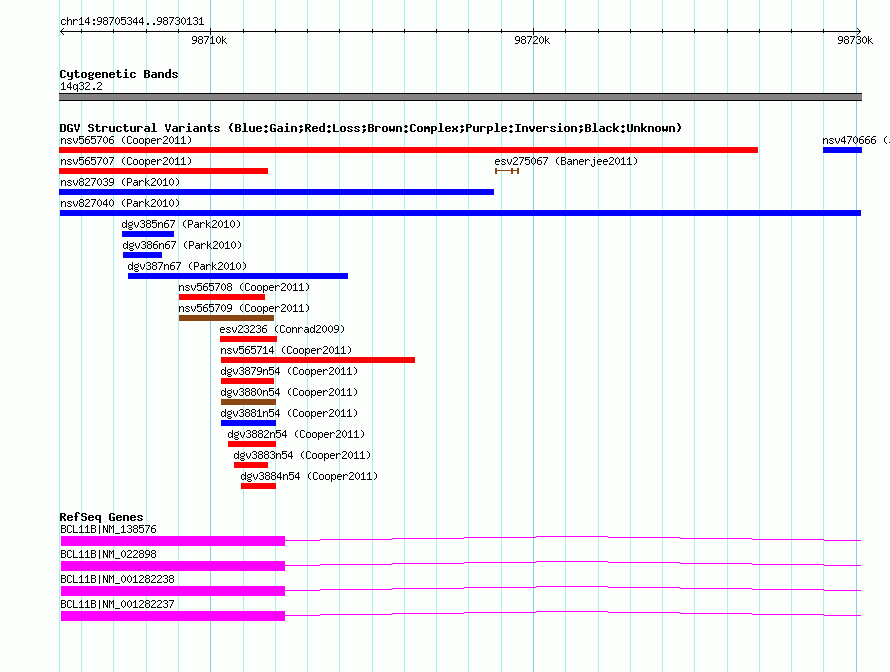This screenshot has height=672, width=890.
Task: Open dgv3879n54 (Cooper2011) label
Action: 289,371
